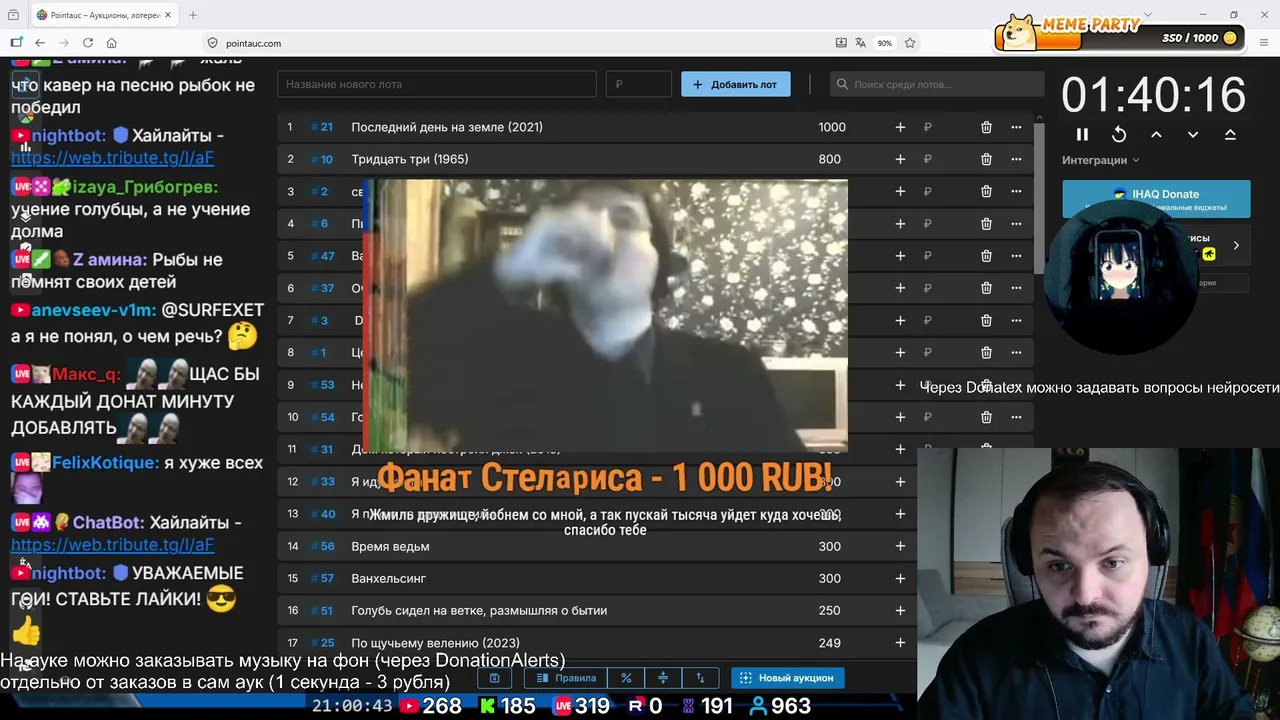Start a Новый аукцион
1280x720 pixels.
787,678
